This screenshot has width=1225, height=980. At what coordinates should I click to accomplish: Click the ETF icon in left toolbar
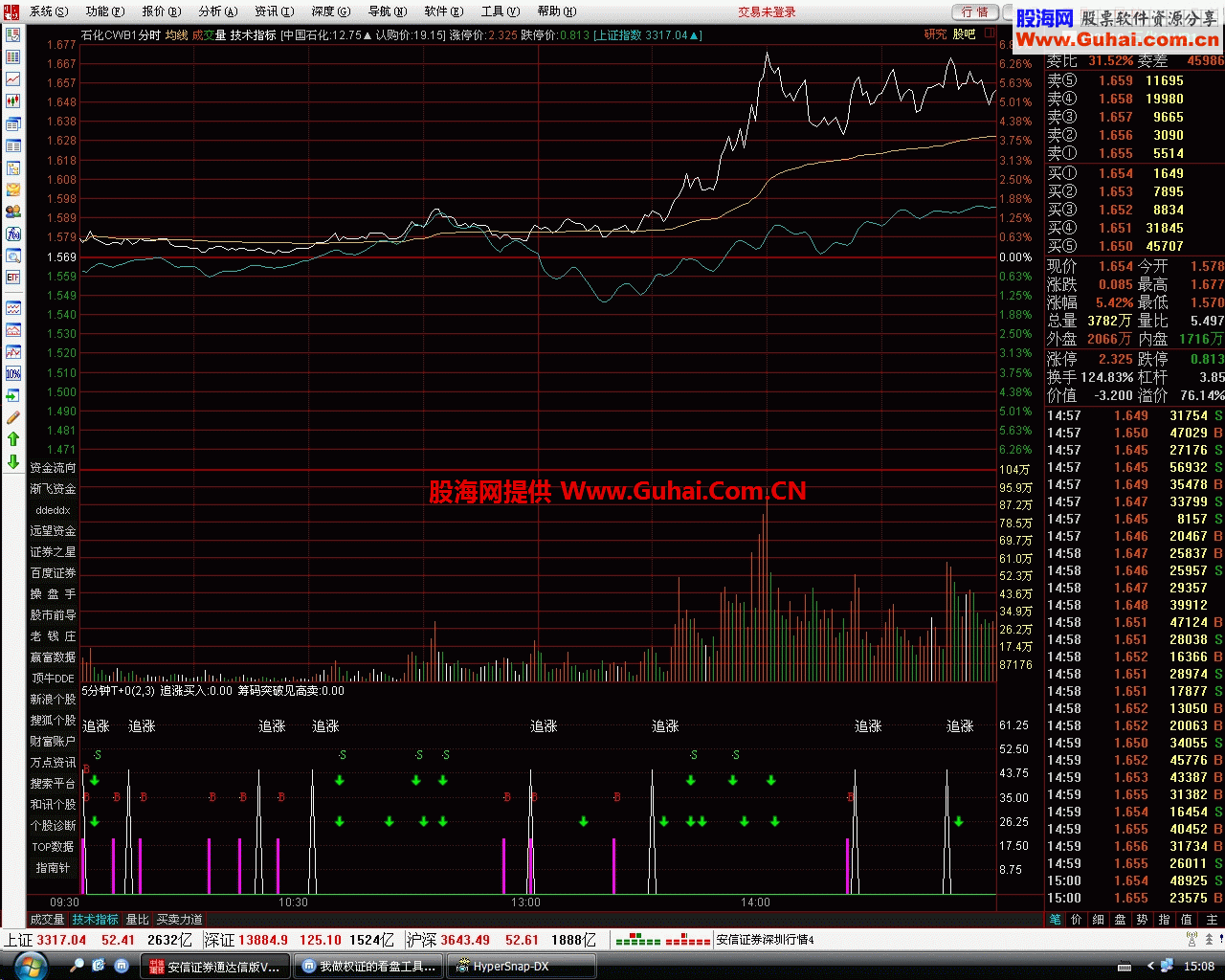[13, 278]
